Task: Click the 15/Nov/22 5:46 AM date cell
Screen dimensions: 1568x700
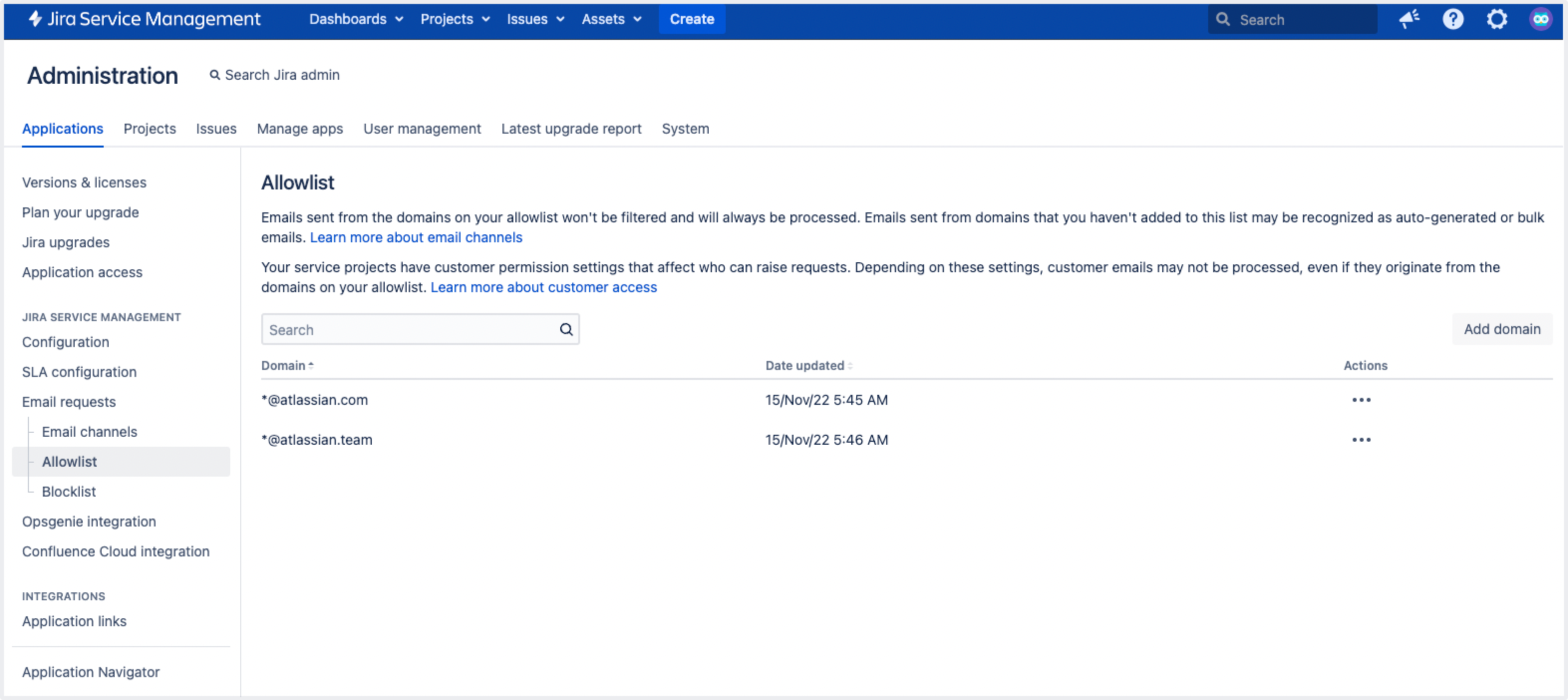Action: [826, 439]
